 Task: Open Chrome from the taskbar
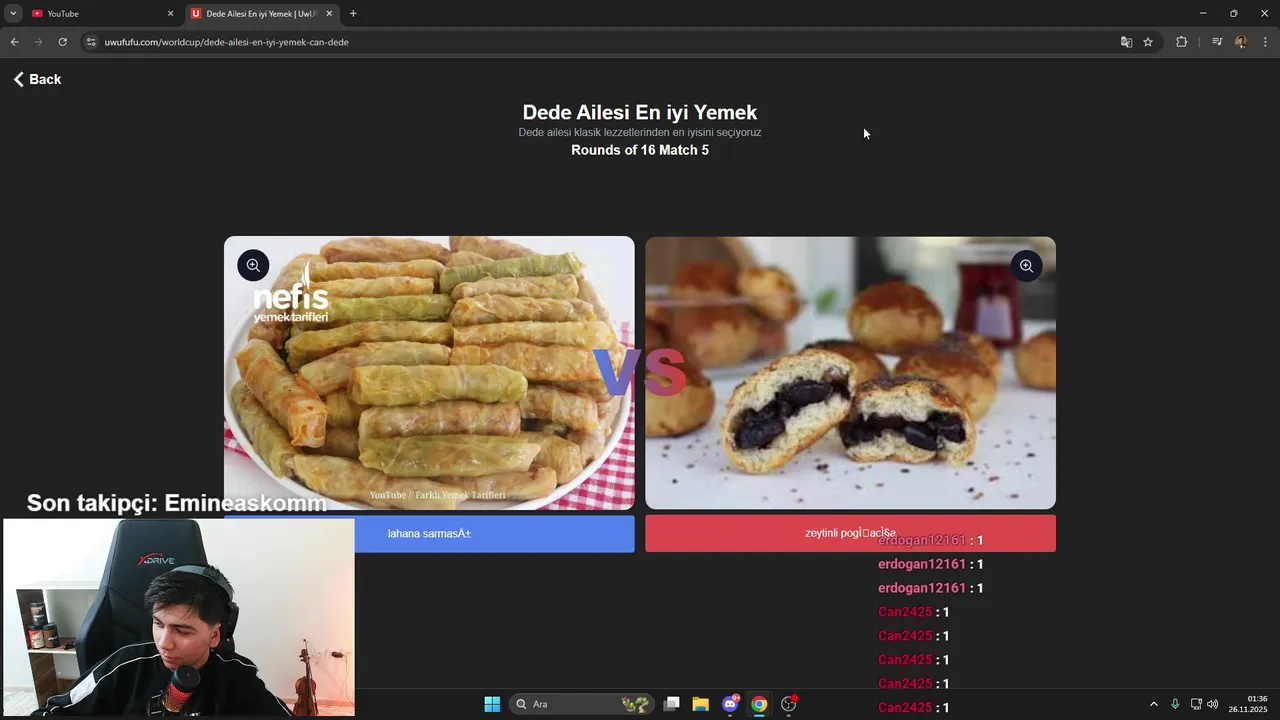(759, 704)
